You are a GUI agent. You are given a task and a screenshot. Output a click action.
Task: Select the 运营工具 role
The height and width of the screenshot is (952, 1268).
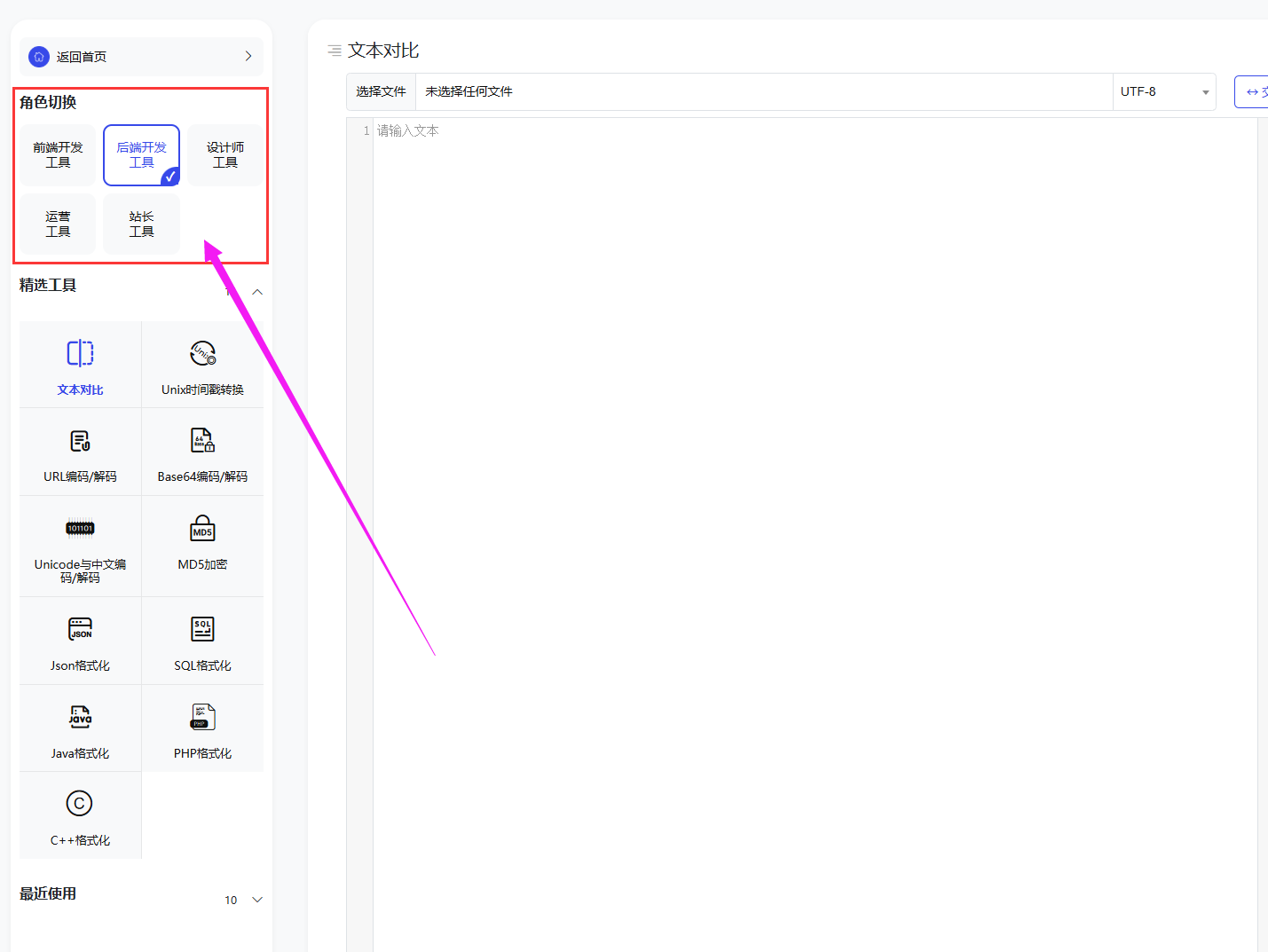tap(58, 224)
